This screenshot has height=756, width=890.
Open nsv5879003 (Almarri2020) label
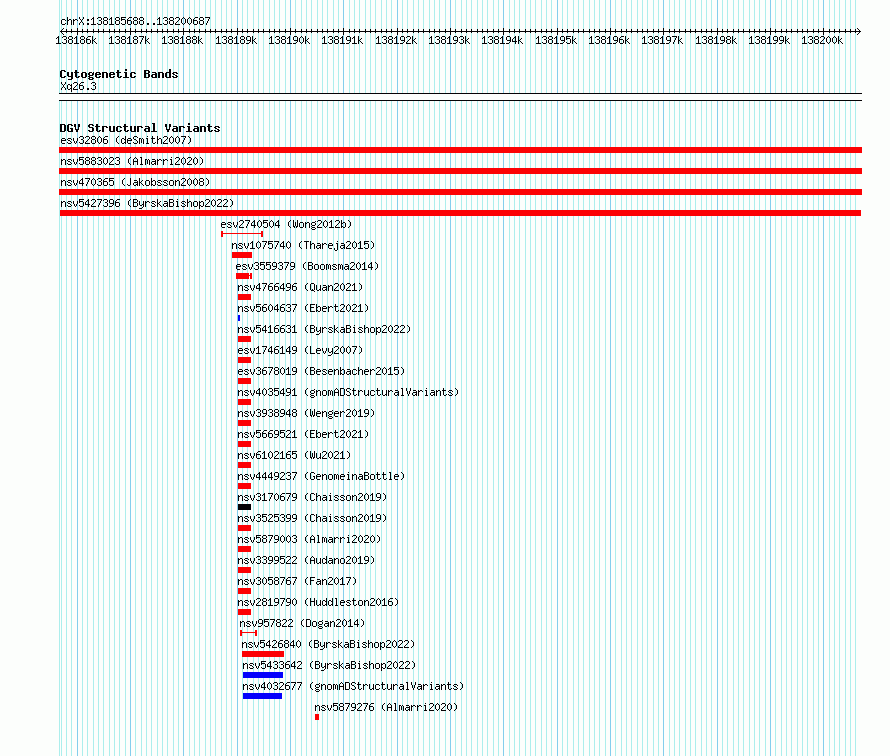coord(309,539)
